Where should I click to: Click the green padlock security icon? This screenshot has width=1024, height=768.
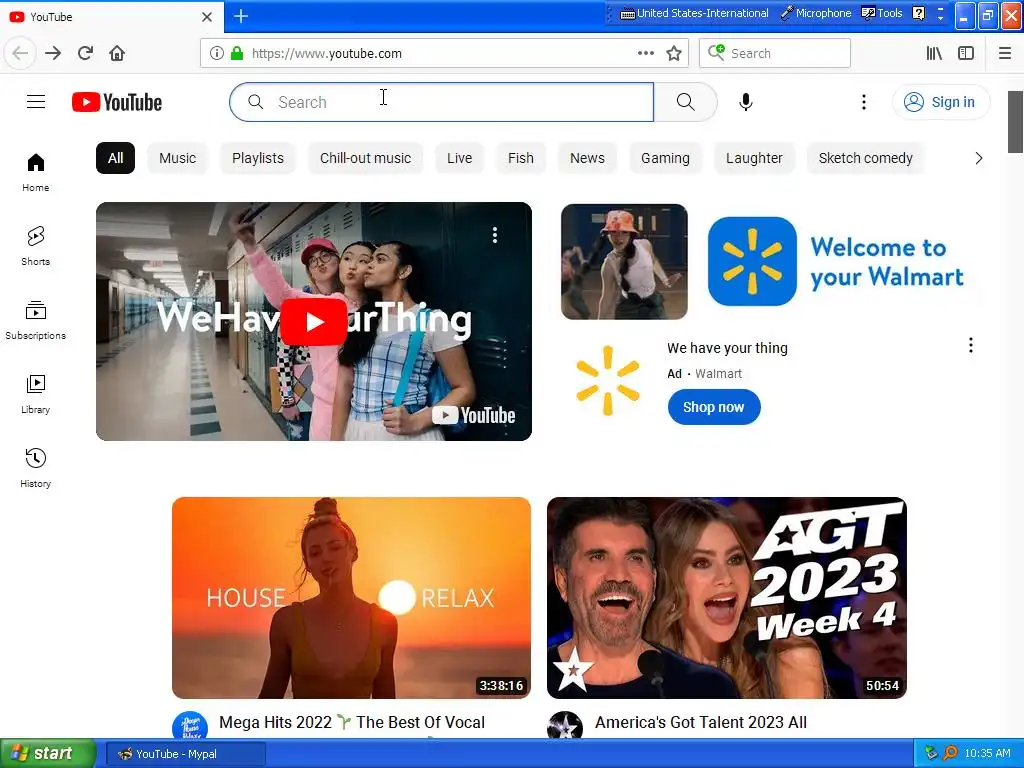pos(237,54)
